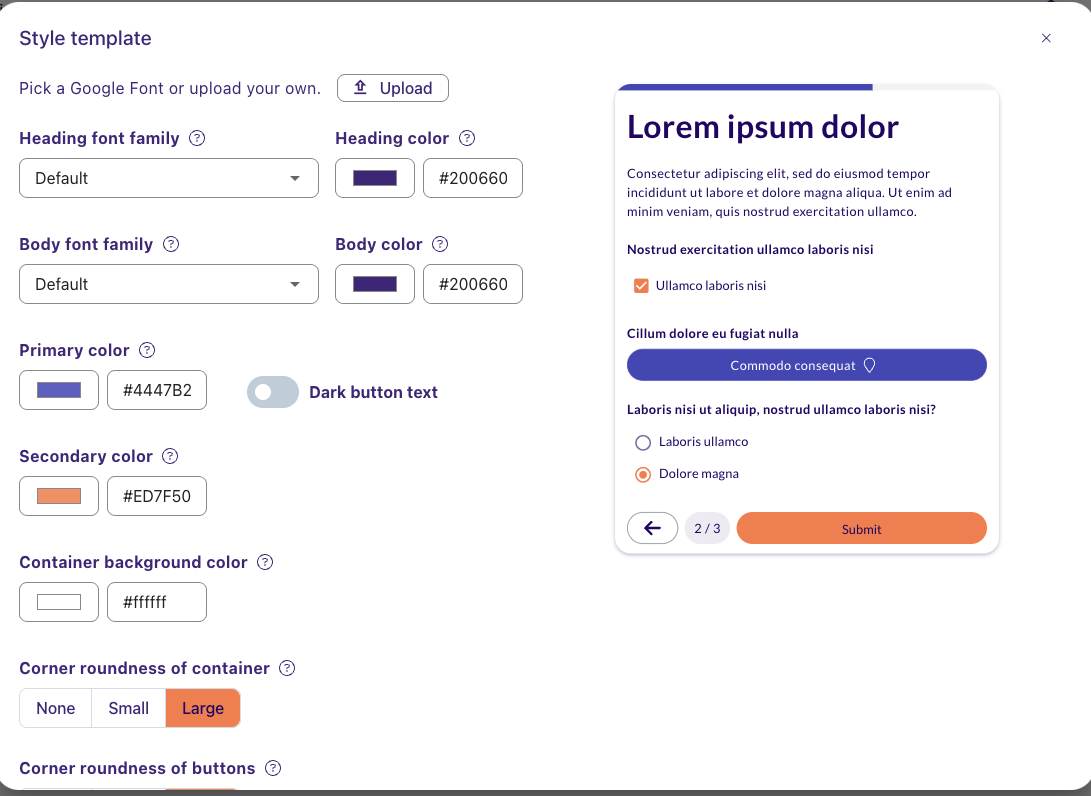Open the Heading font family dropdown
This screenshot has width=1091, height=796.
[169, 178]
